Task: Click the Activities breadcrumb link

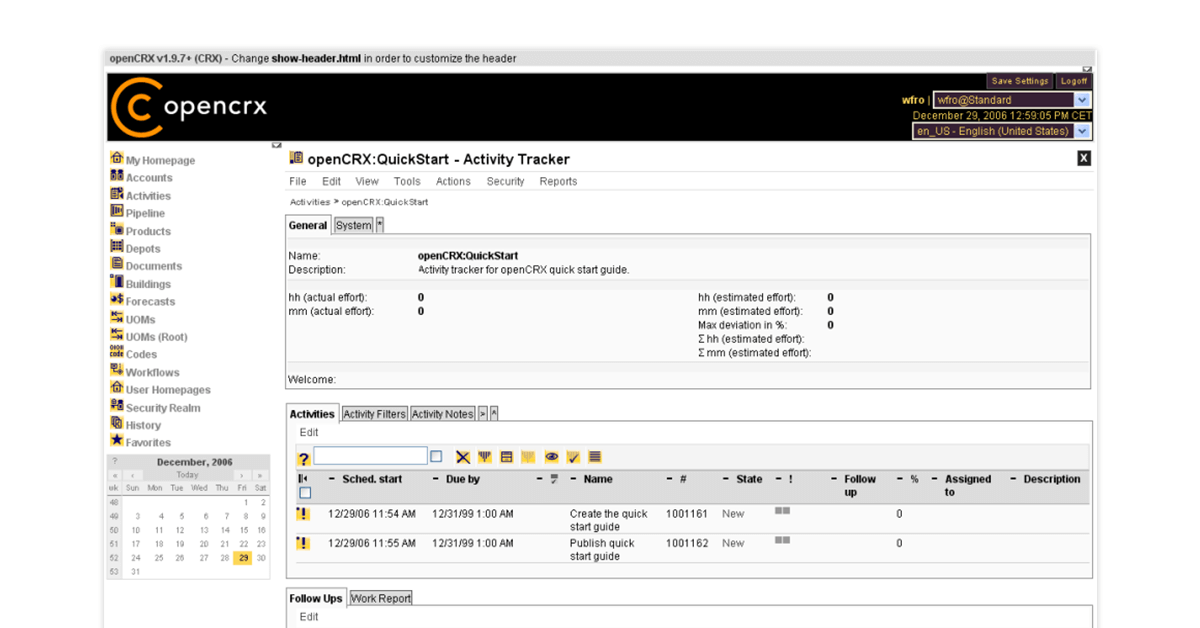Action: (x=310, y=202)
